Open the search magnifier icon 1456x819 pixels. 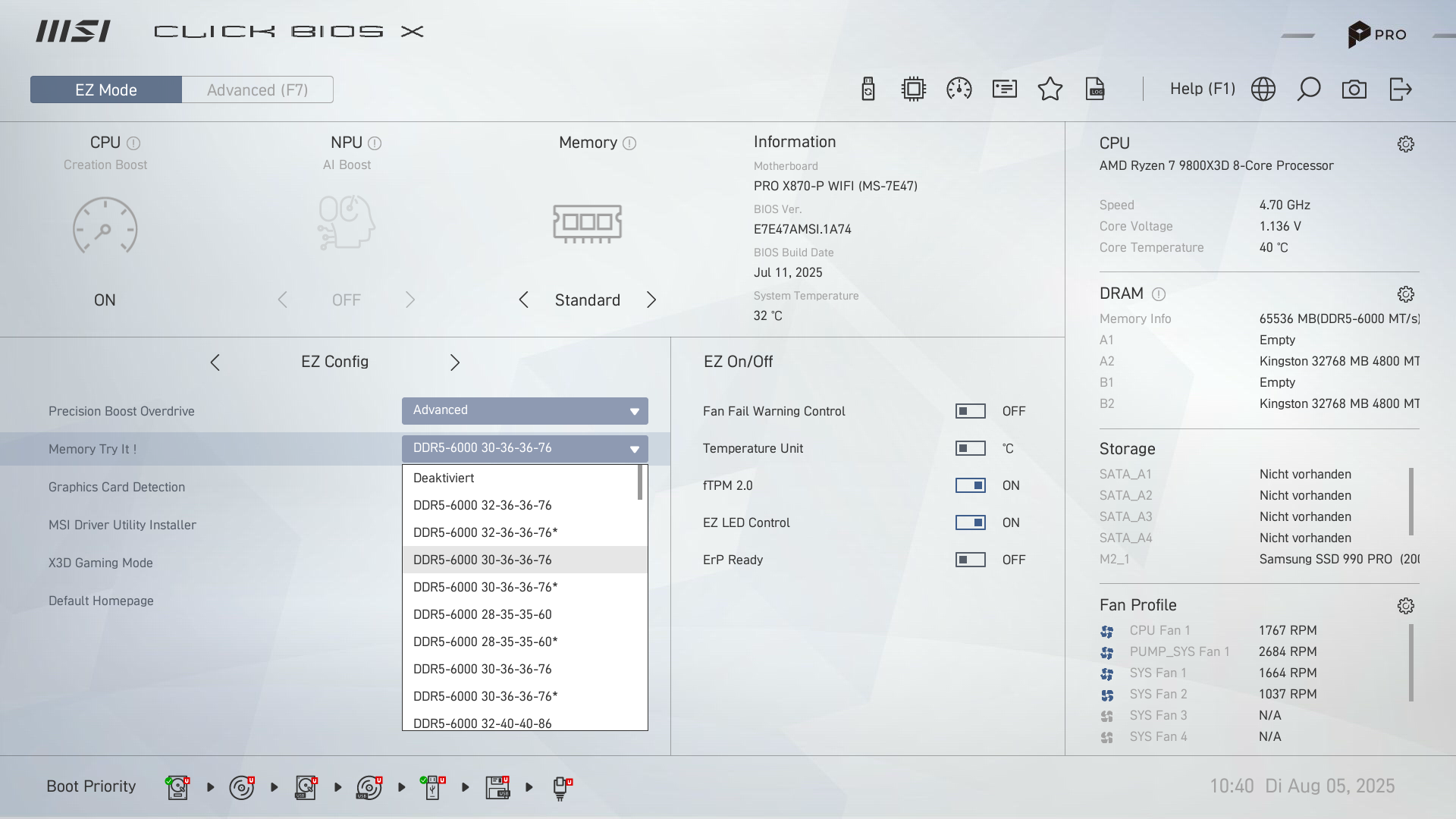pyautogui.click(x=1309, y=89)
